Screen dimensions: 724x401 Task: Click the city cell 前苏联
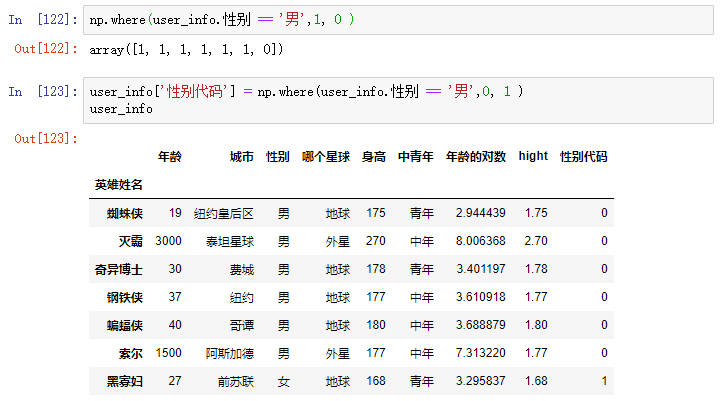pyautogui.click(x=235, y=381)
